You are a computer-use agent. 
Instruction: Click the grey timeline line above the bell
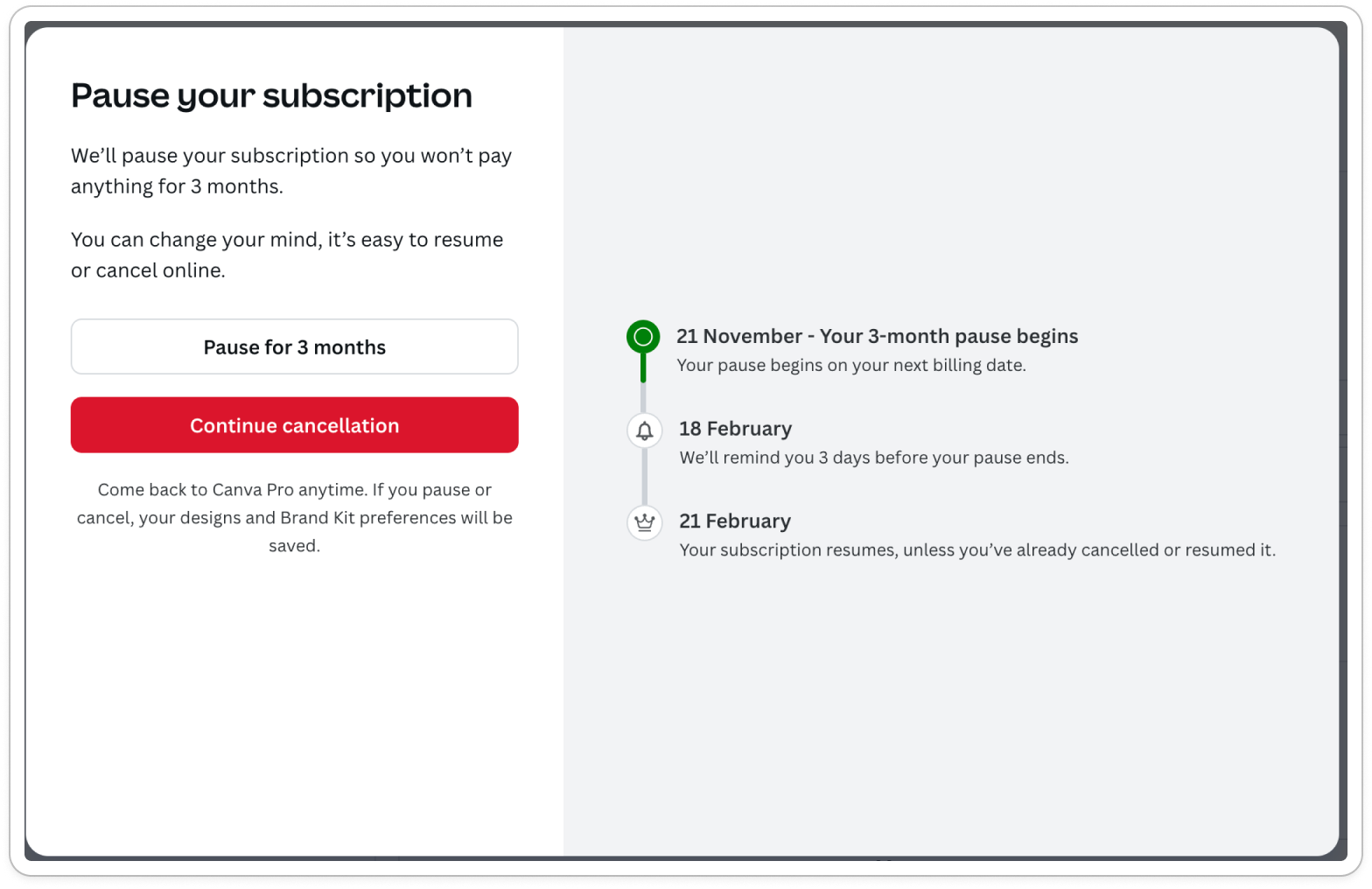coord(644,399)
